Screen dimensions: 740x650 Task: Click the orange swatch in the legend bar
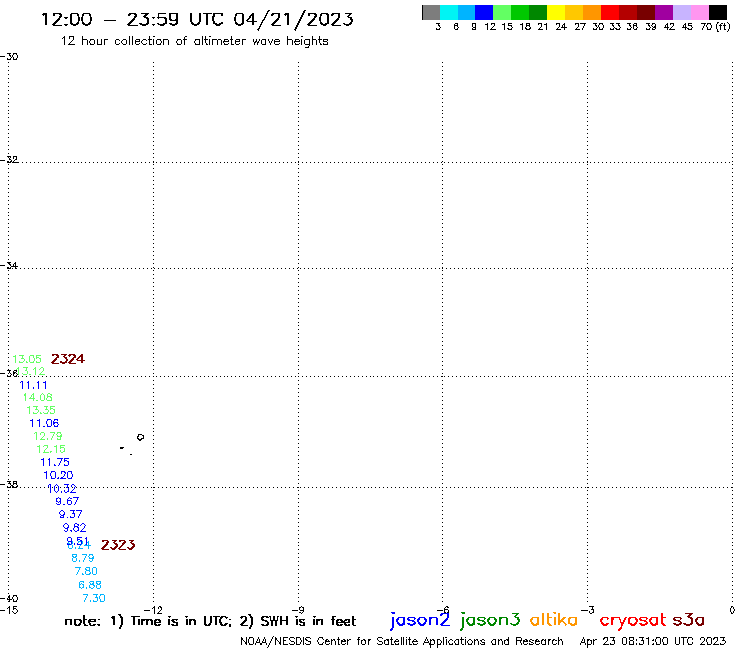(592, 12)
